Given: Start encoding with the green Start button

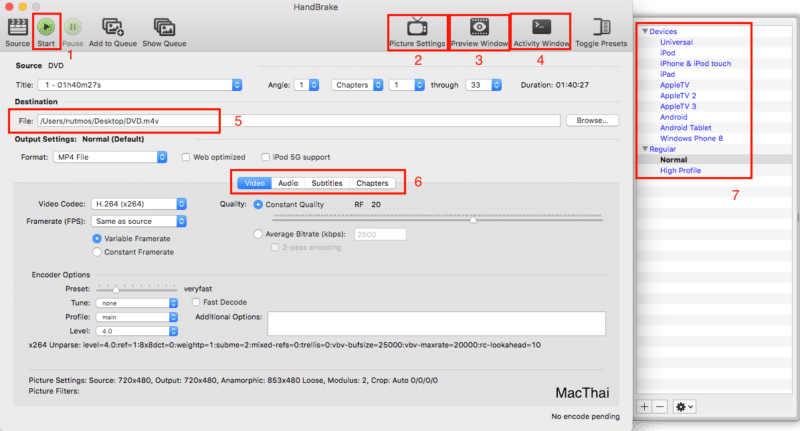Looking at the screenshot, I should (46, 27).
